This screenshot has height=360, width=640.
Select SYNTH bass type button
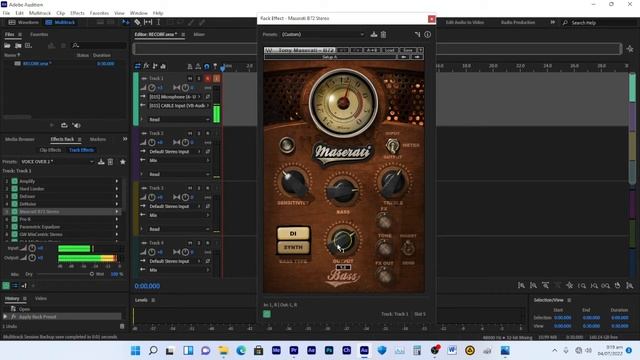293,247
